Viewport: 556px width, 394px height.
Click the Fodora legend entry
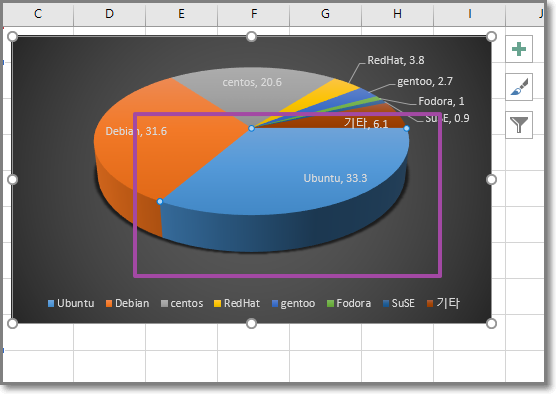(349, 304)
